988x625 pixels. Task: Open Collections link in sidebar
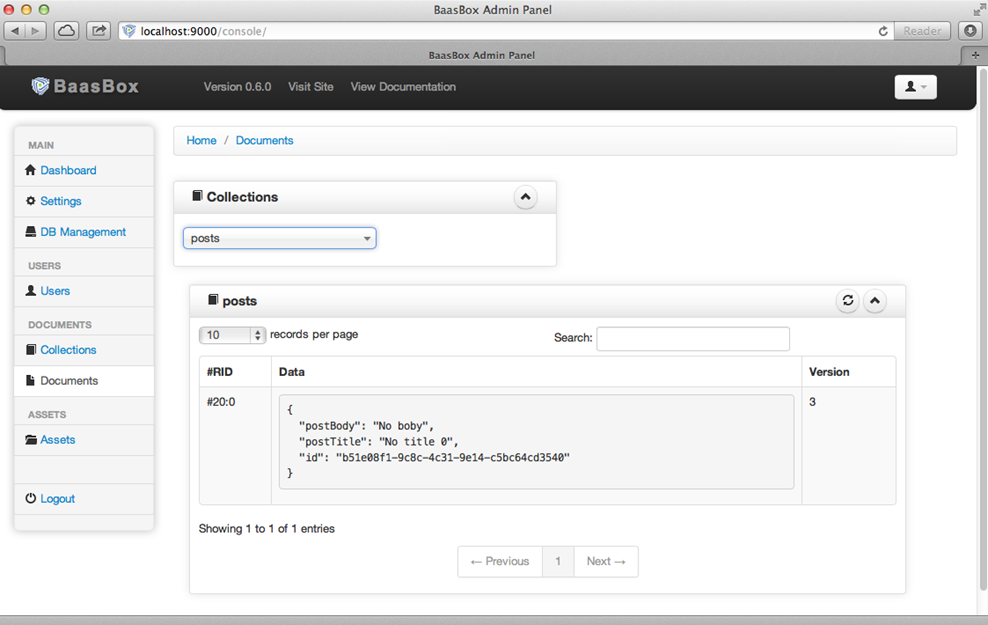[x=68, y=350]
